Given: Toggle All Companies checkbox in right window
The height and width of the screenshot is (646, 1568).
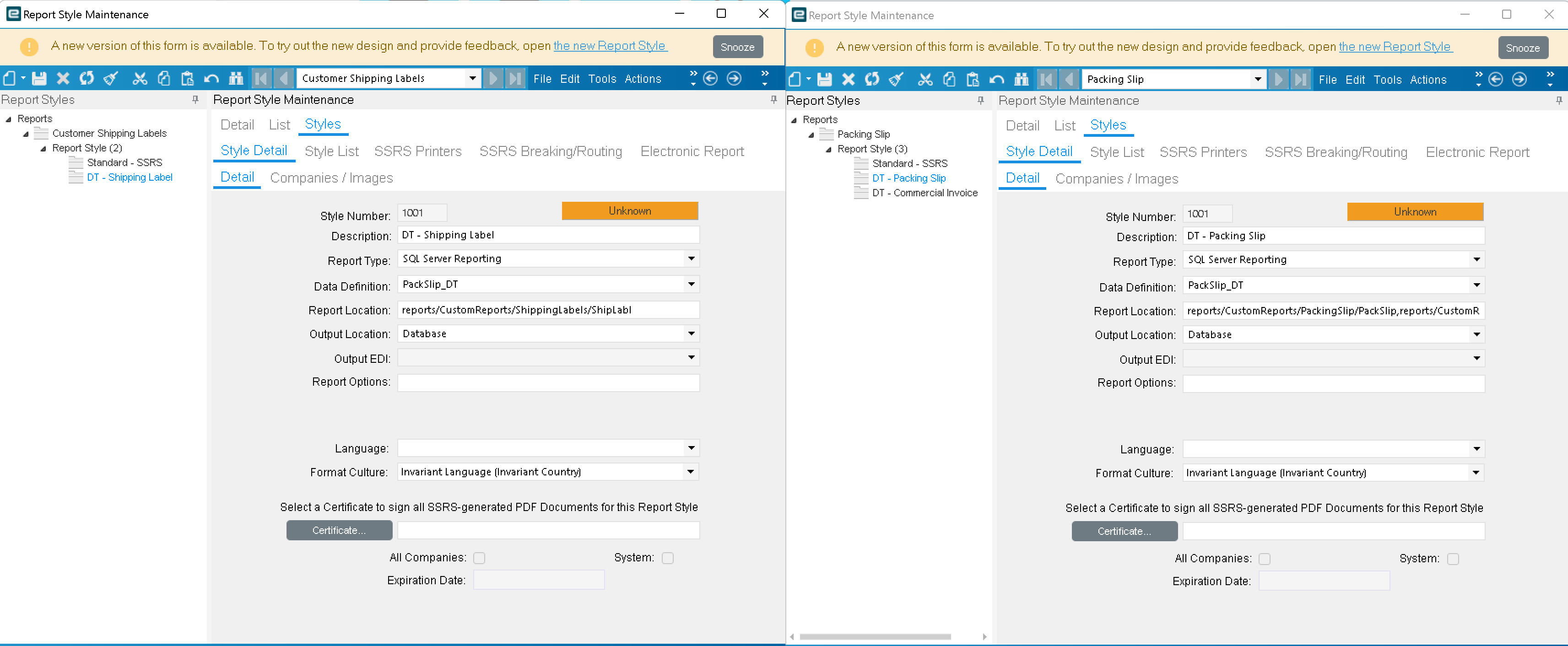Looking at the screenshot, I should (1264, 559).
